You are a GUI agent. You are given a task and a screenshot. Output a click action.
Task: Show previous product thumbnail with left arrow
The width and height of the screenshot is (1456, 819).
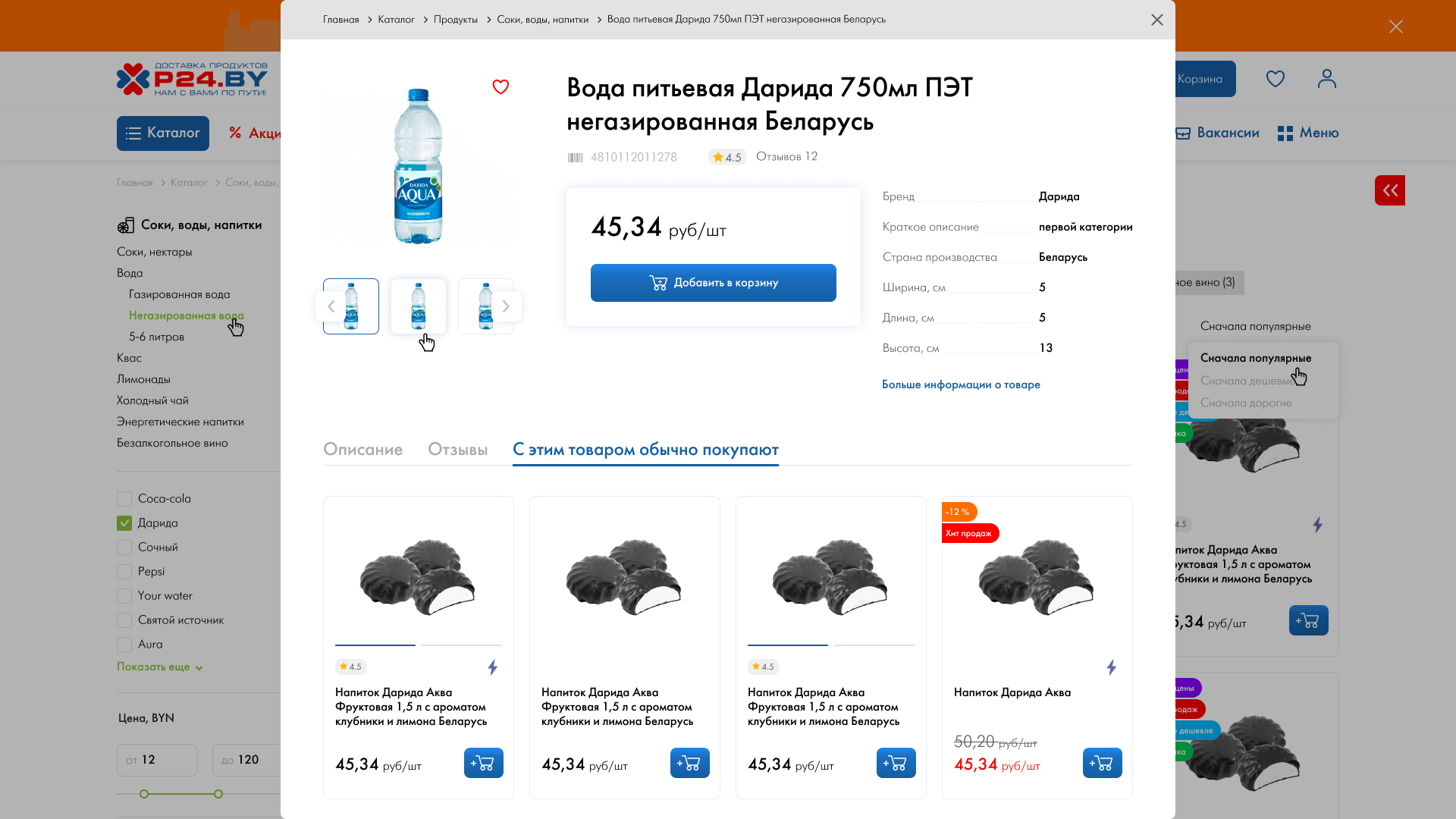coord(331,306)
